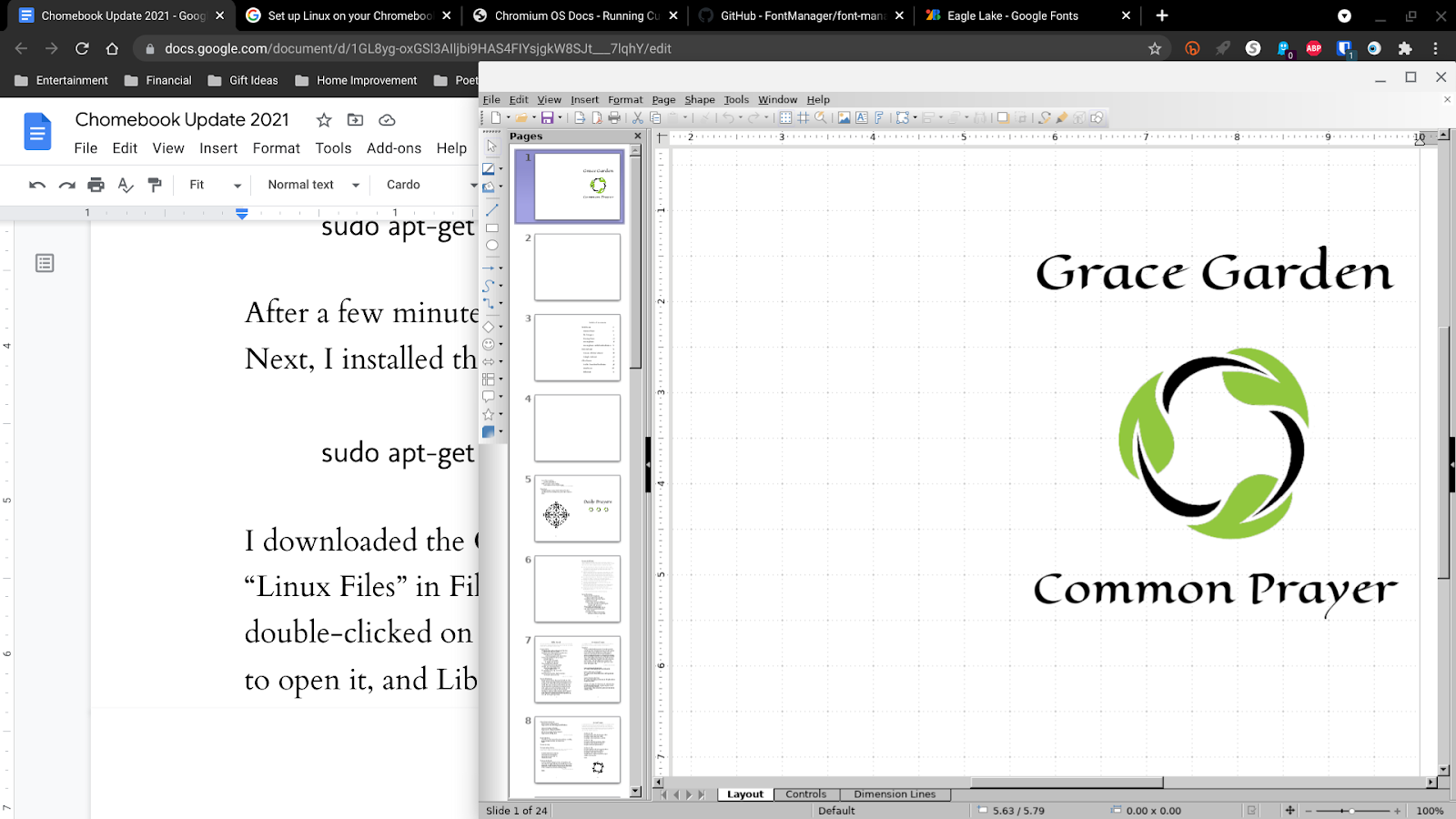Toggle the Shadow button in Draw toolbar
Image resolution: width=1456 pixels, height=819 pixels.
[1002, 117]
